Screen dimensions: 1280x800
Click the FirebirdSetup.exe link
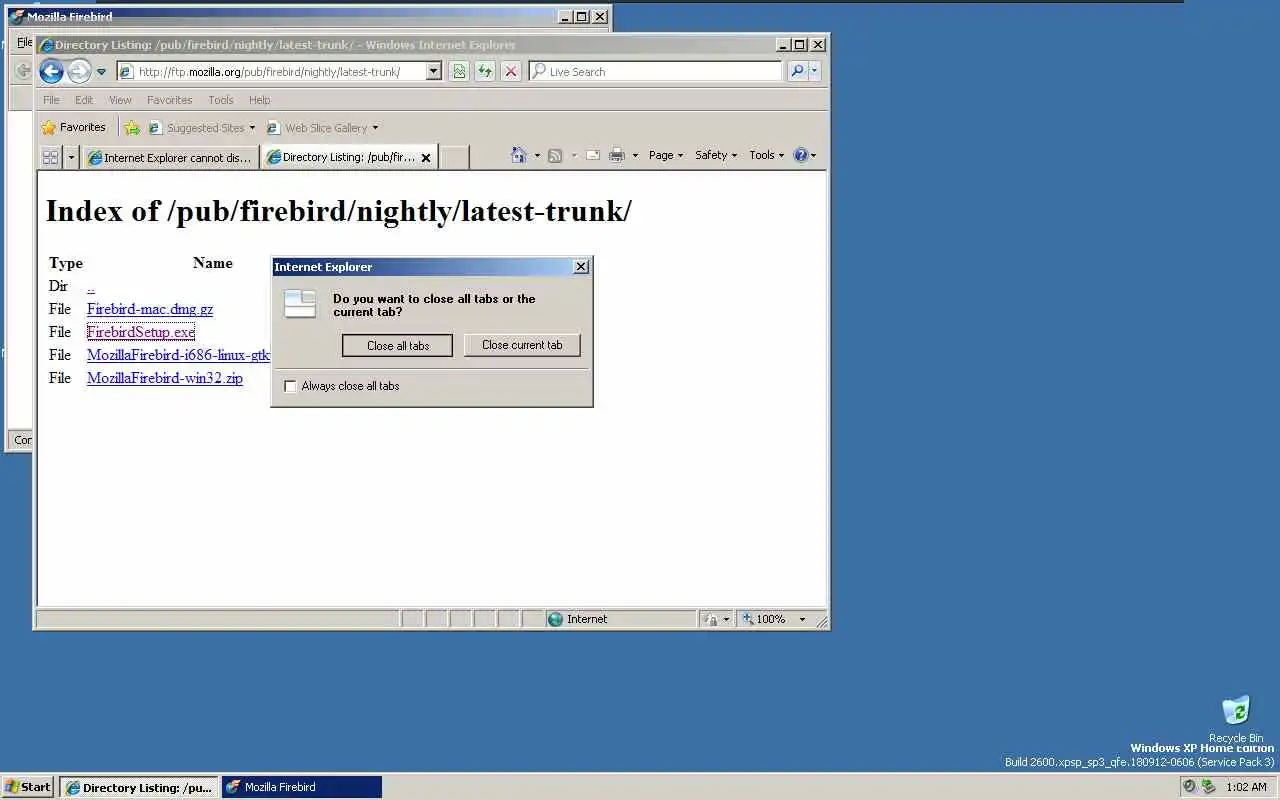coord(141,332)
